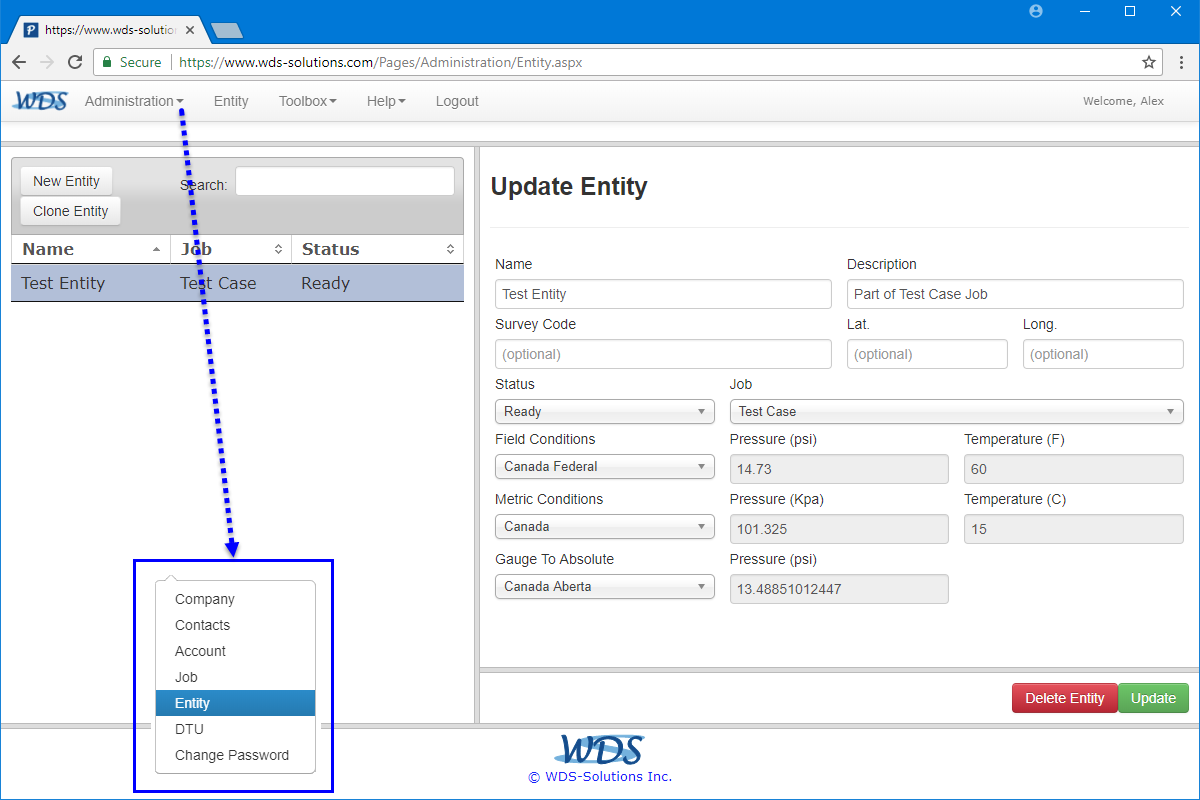1200x800 pixels.
Task: Select the Test Entity row
Action: 238,283
